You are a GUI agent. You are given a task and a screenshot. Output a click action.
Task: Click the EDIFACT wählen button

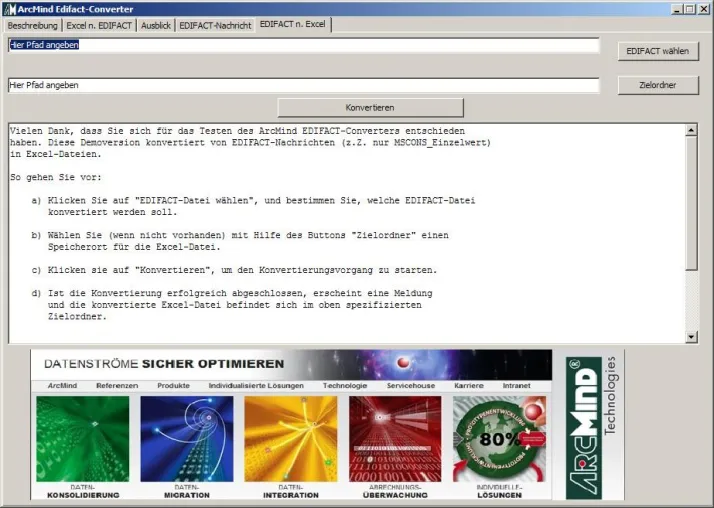pos(658,51)
